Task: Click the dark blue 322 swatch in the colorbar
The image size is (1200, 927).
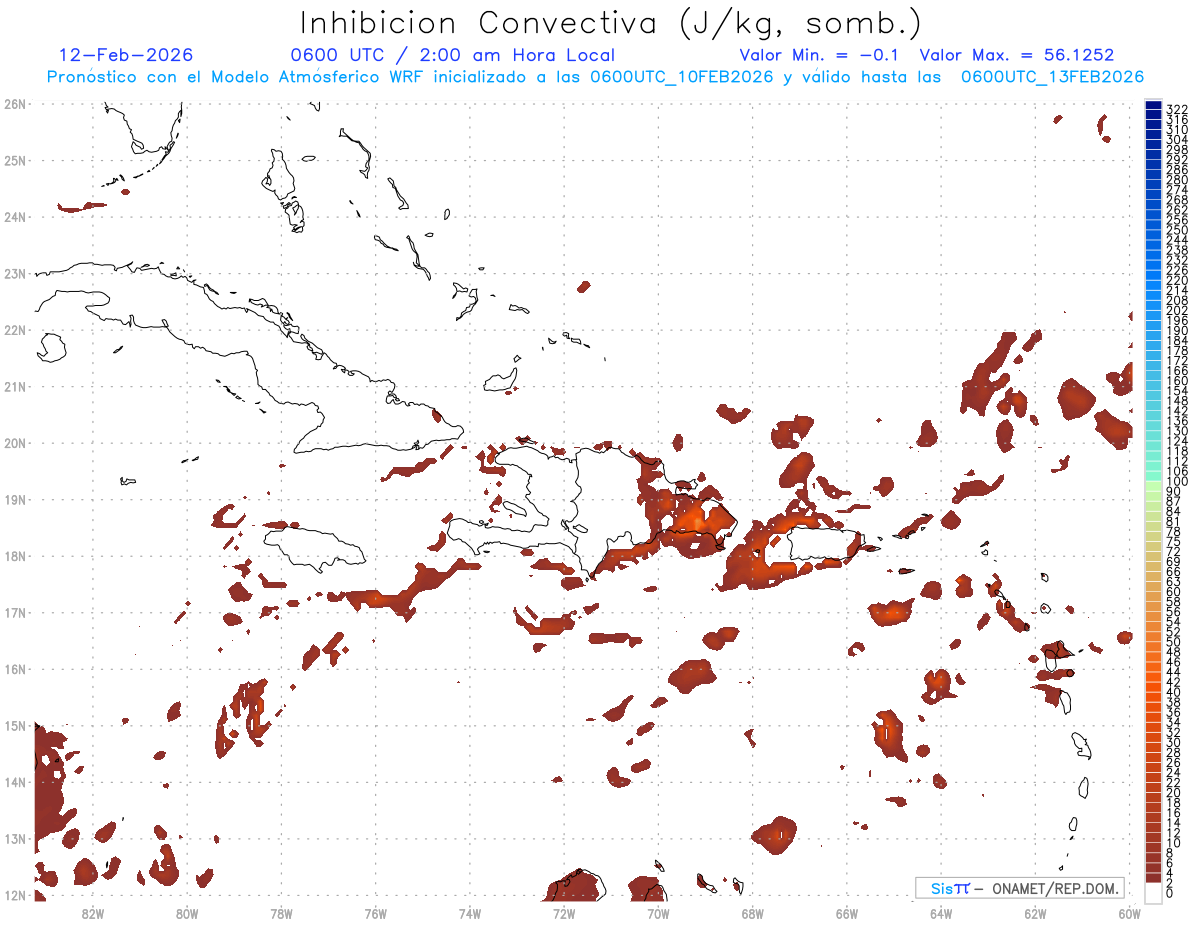Action: 1153,106
